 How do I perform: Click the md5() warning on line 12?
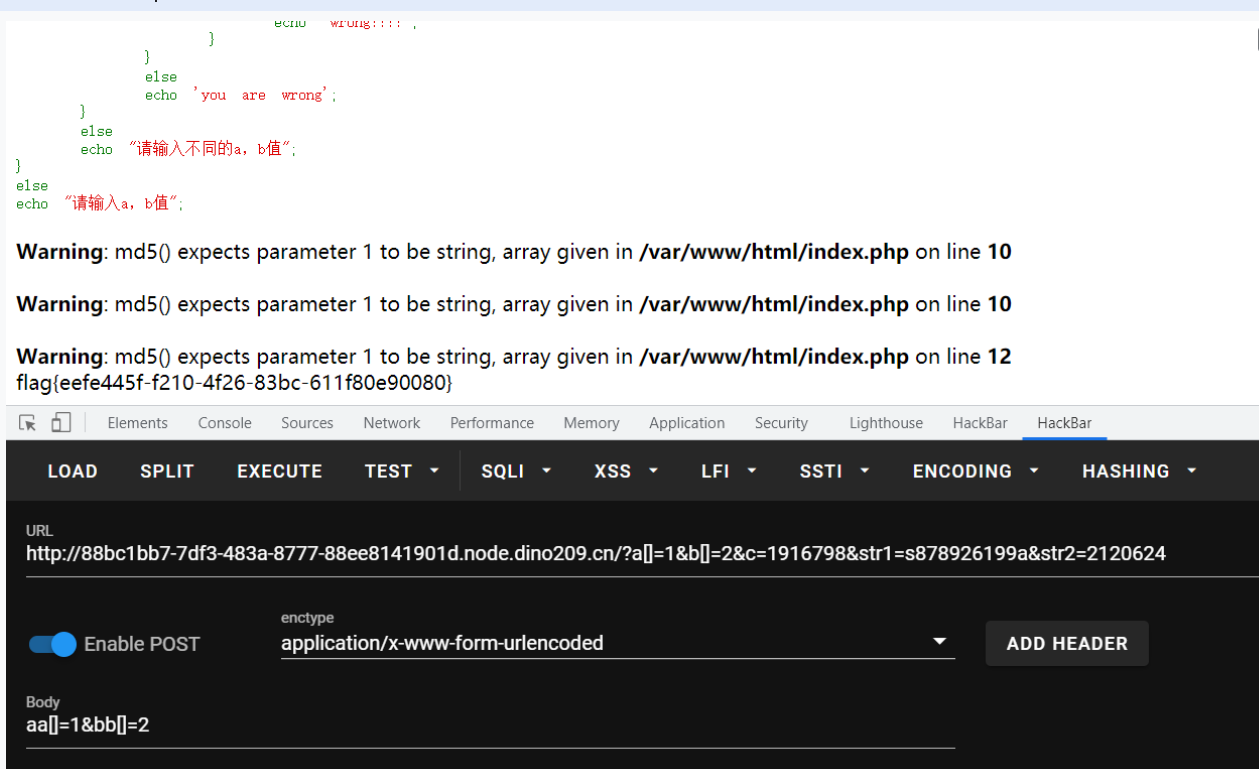(x=514, y=356)
